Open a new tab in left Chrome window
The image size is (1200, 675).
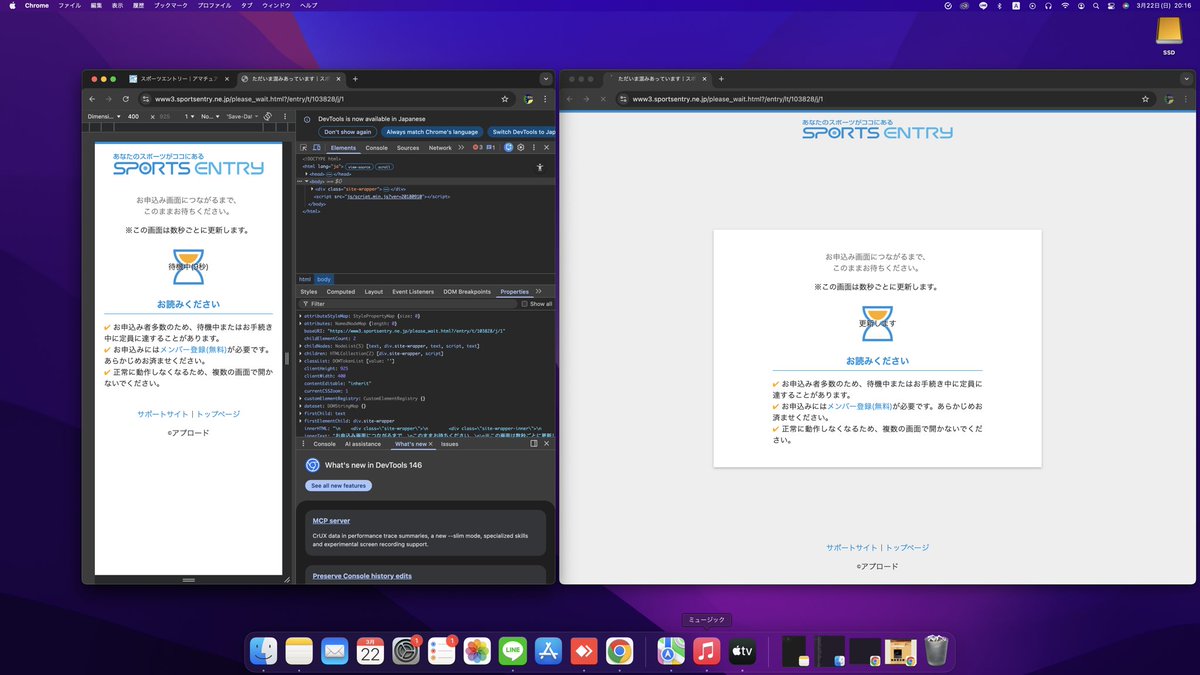pos(355,78)
